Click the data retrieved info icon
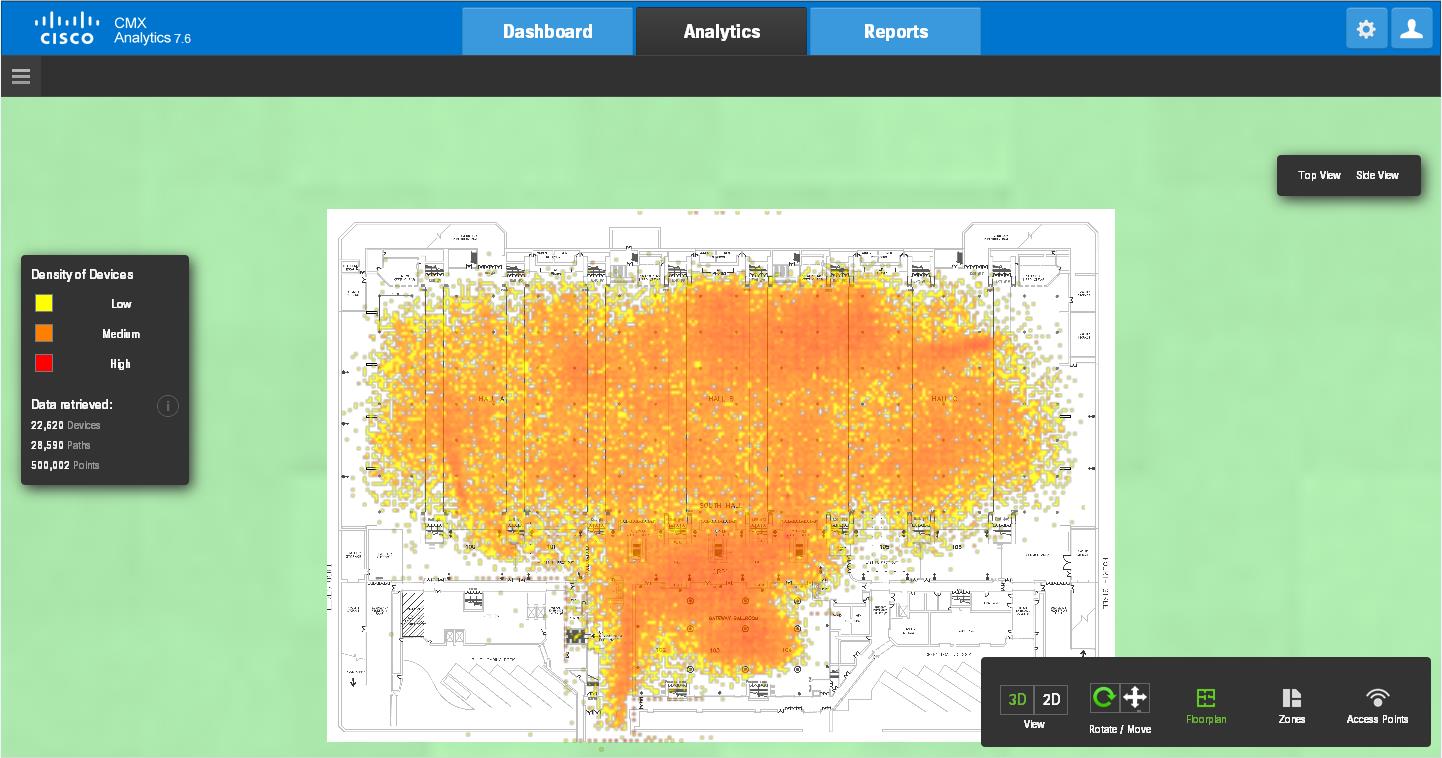The height and width of the screenshot is (758, 1442). coord(168,406)
